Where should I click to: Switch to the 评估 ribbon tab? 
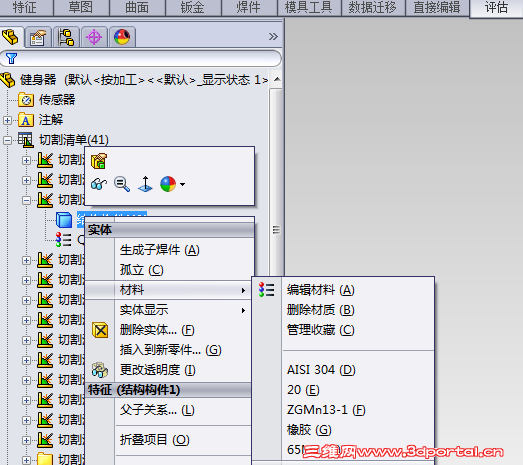click(496, 8)
